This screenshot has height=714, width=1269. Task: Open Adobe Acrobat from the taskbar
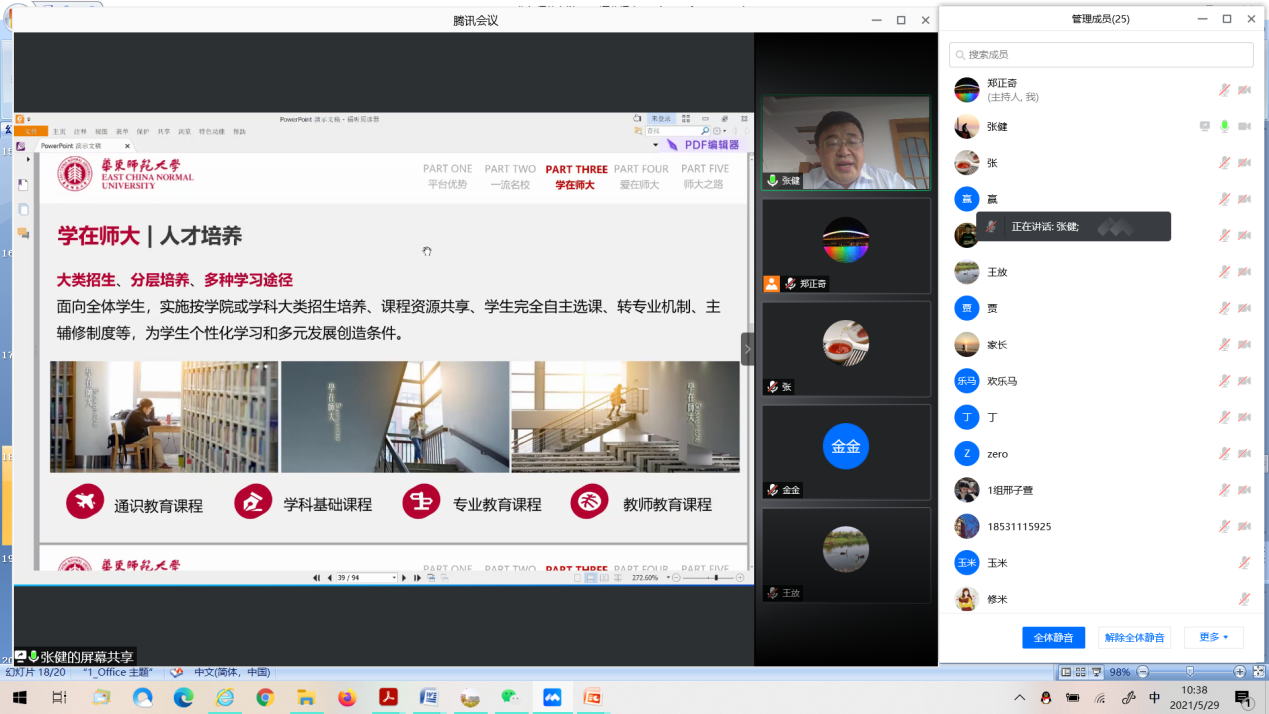click(x=387, y=697)
